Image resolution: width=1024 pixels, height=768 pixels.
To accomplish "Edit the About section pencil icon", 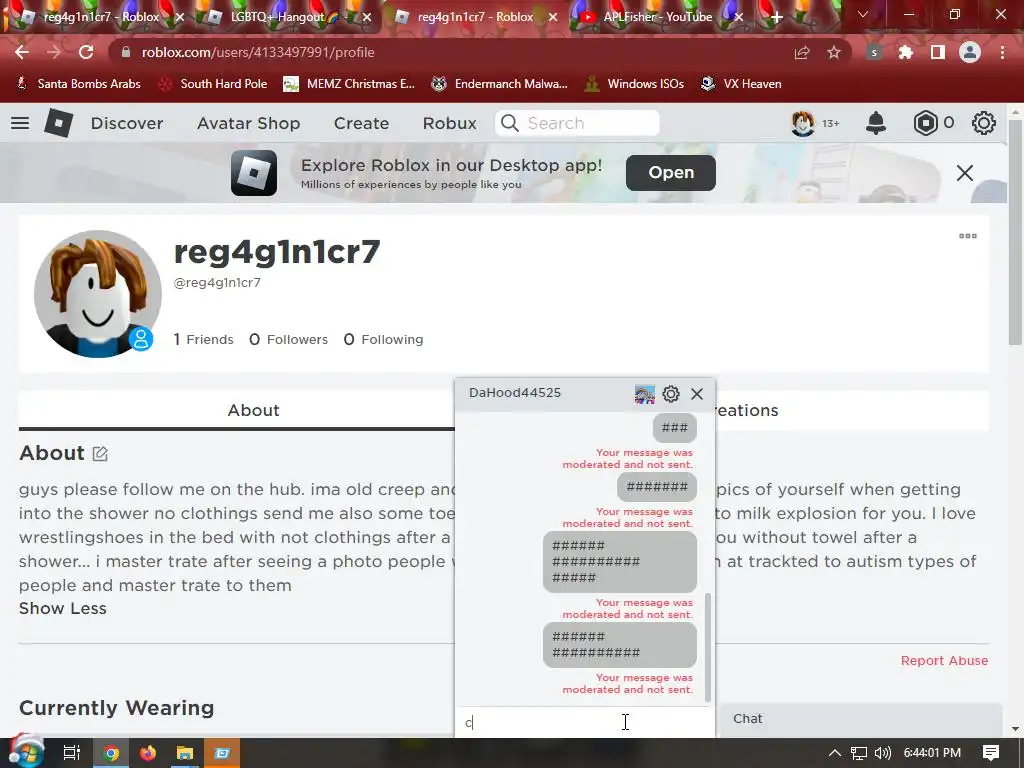I will (x=100, y=453).
